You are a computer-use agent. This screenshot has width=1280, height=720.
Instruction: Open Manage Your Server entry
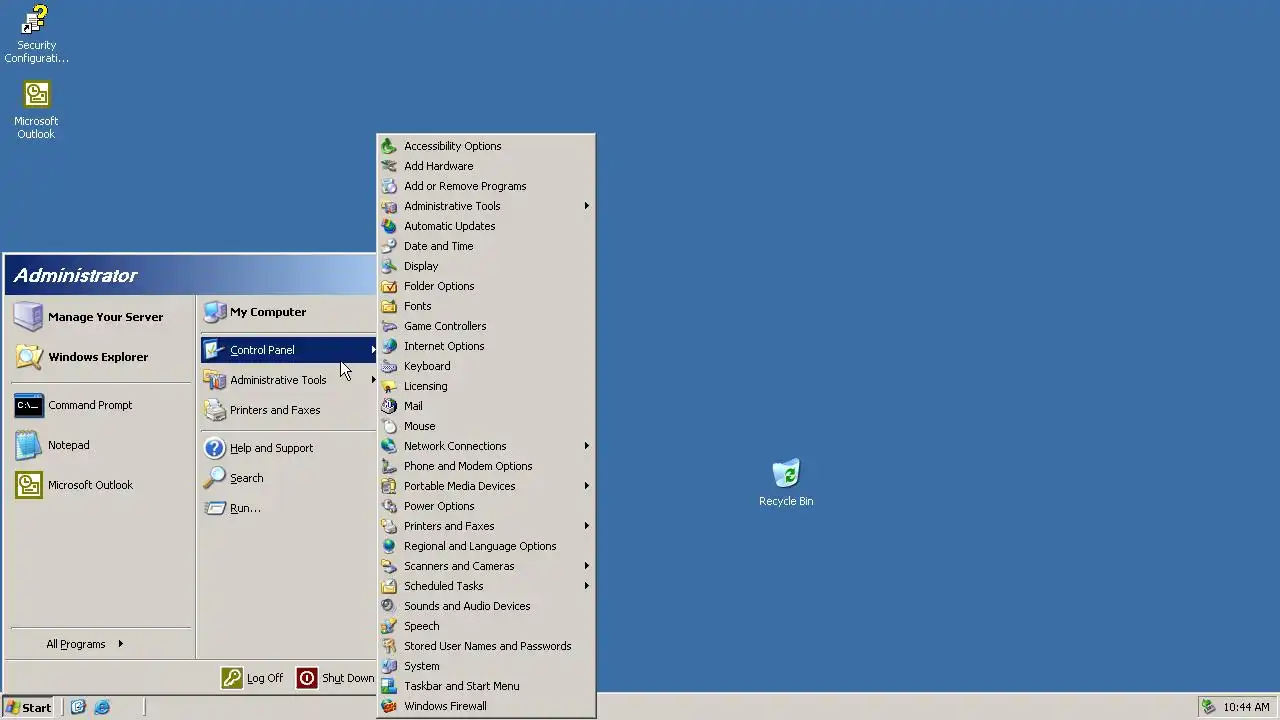[101, 317]
